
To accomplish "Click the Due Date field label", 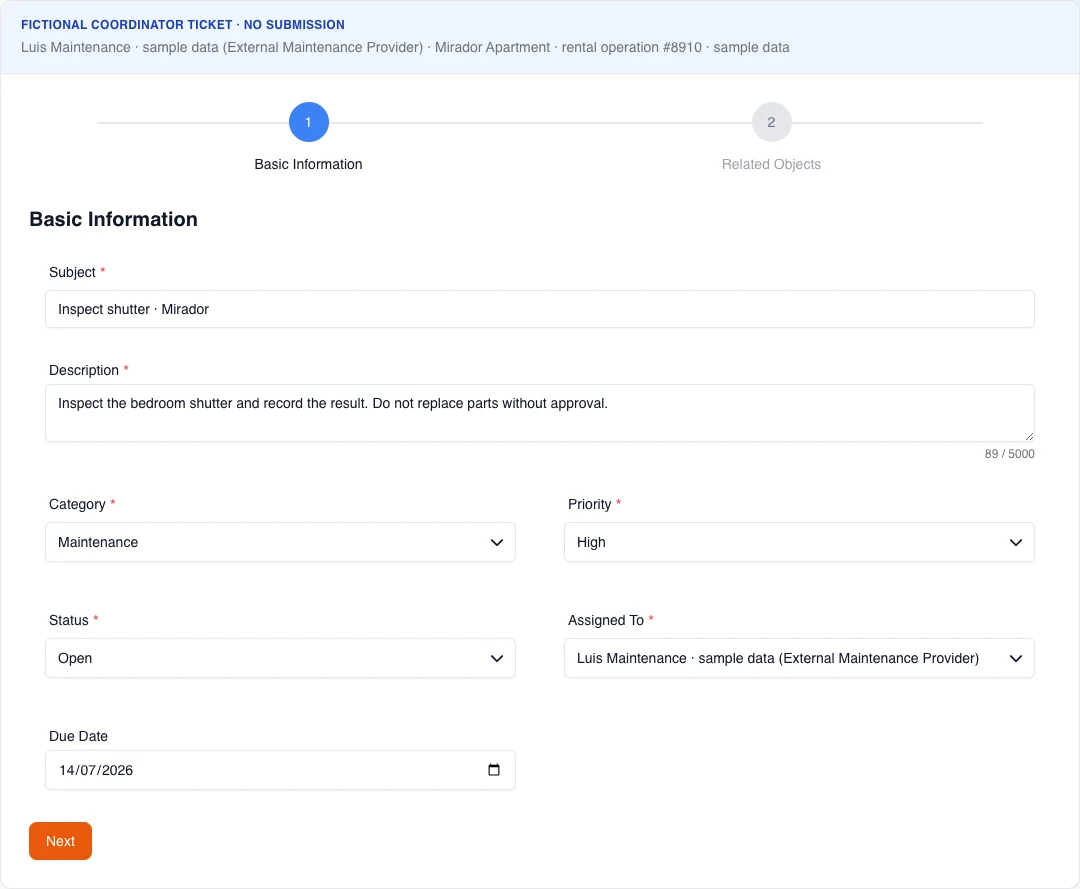I will (79, 736).
